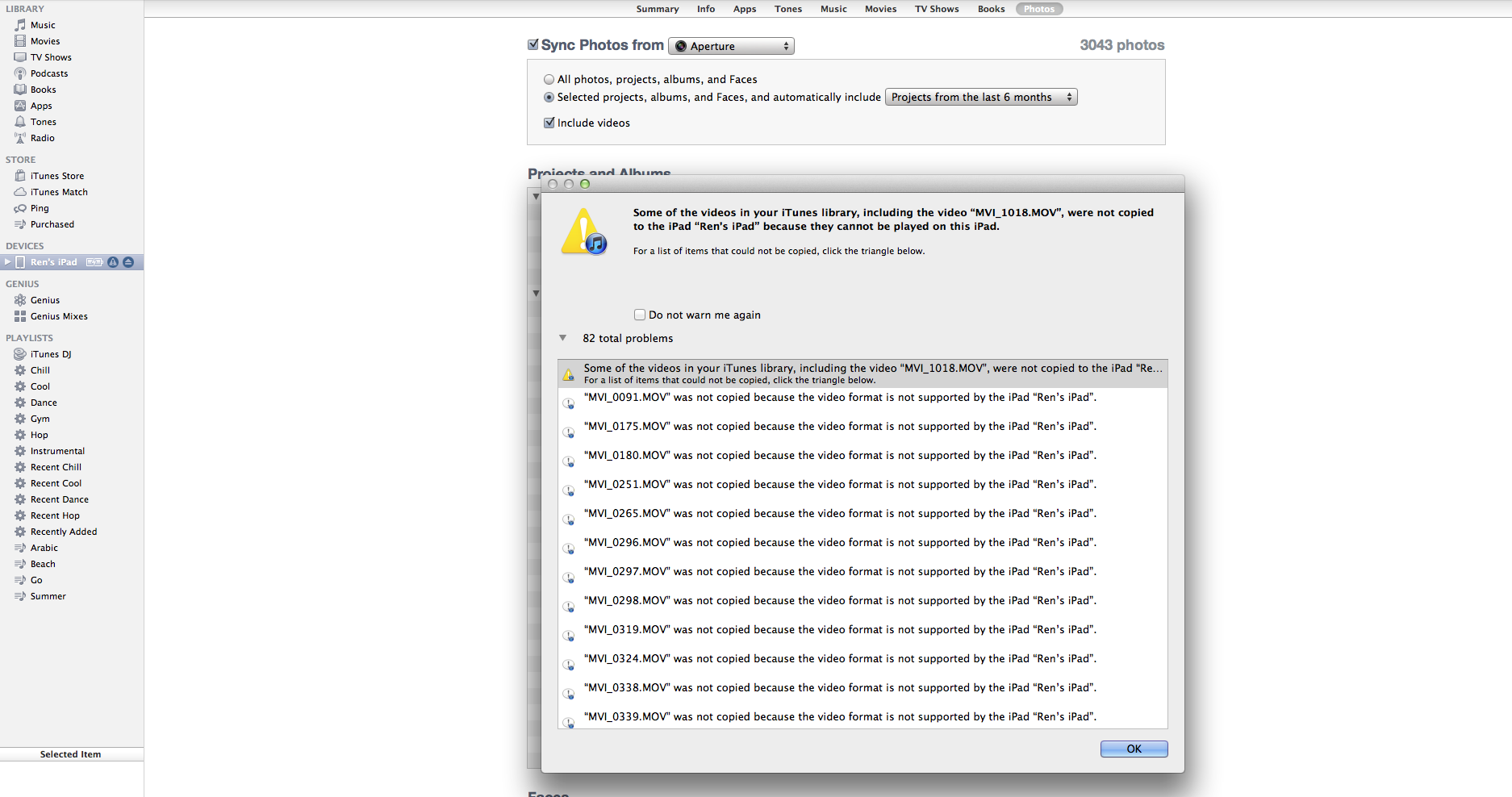
Task: Click OK to dismiss the warning dialog
Action: (1134, 749)
